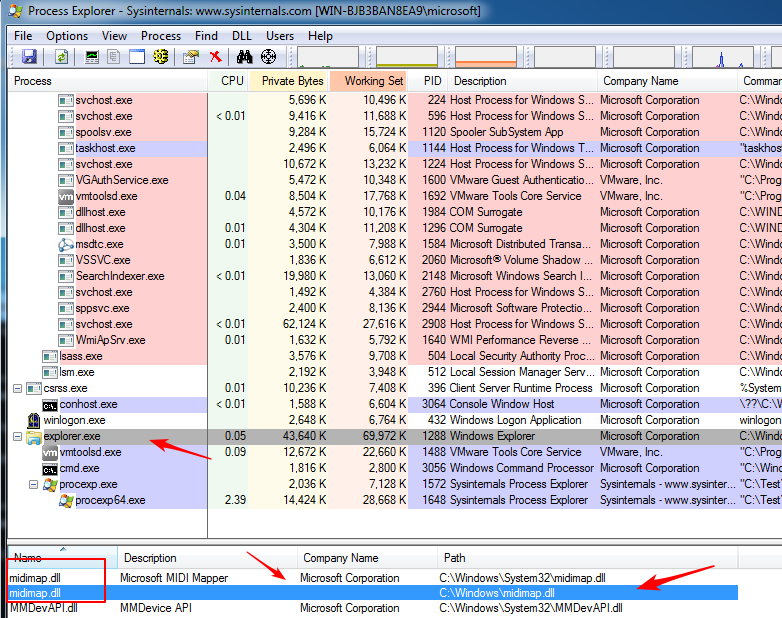This screenshot has height=618, width=782.
Task: Collapse the procexp.exe tree node
Action: click(x=34, y=484)
